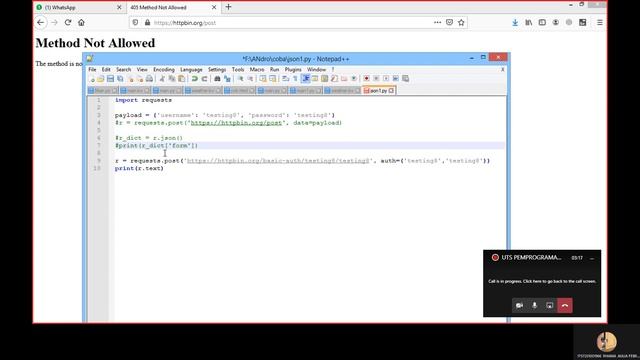Open the Language menu

[191, 70]
